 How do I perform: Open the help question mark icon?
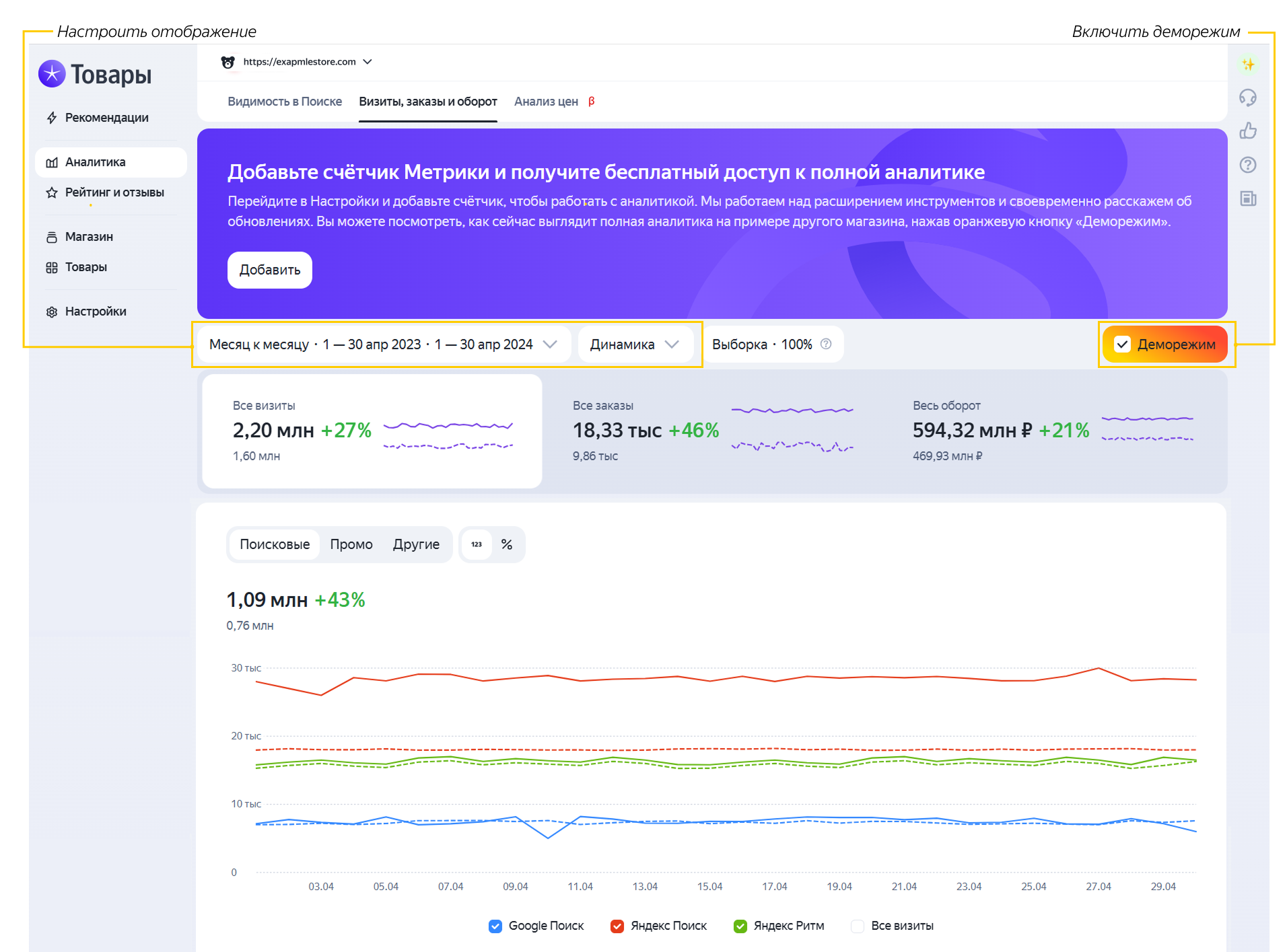1248,165
